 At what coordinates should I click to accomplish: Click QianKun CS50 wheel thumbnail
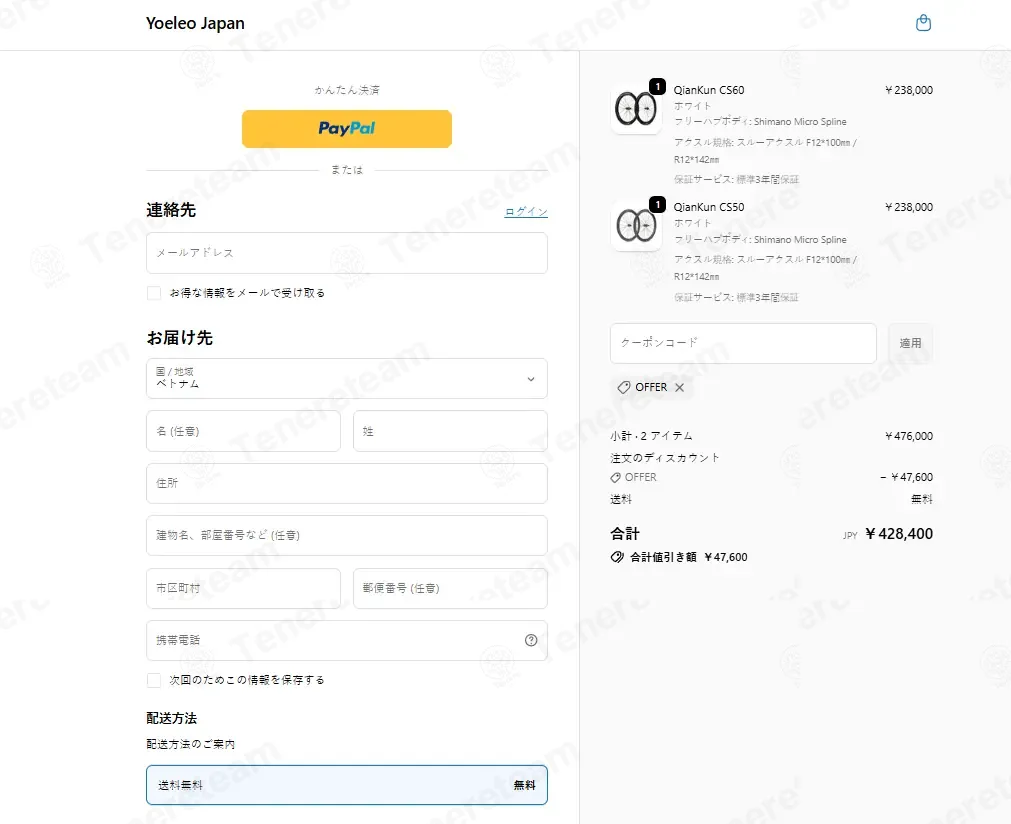(x=636, y=226)
